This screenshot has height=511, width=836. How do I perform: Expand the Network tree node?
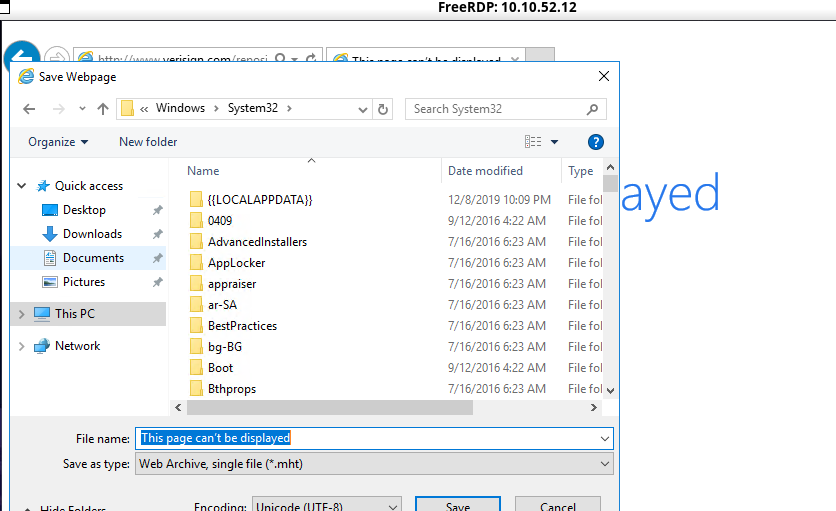coord(21,346)
